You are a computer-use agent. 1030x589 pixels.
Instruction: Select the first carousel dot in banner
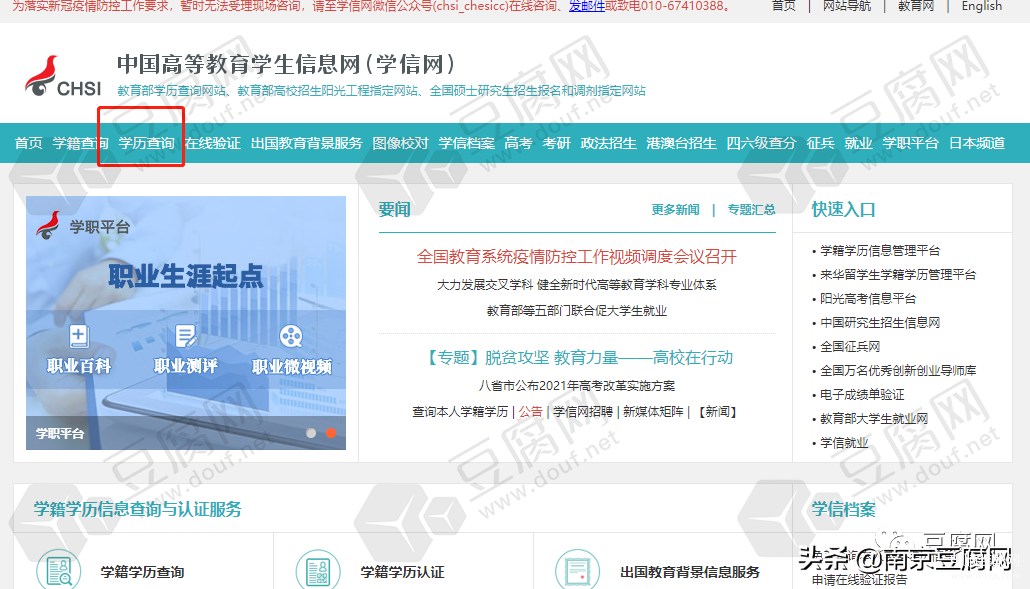311,433
